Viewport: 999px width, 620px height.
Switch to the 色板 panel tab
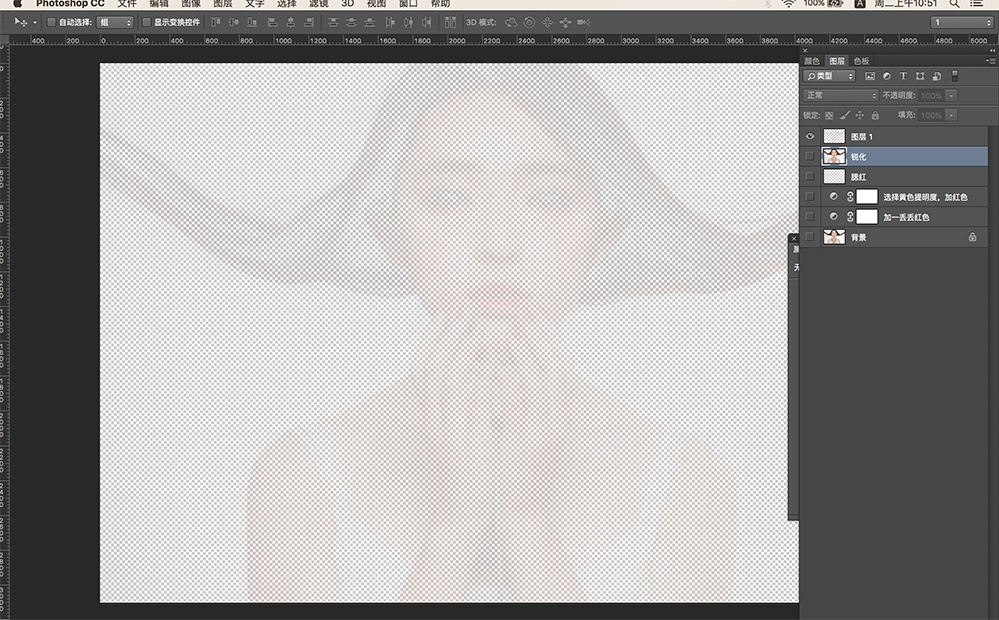point(861,61)
